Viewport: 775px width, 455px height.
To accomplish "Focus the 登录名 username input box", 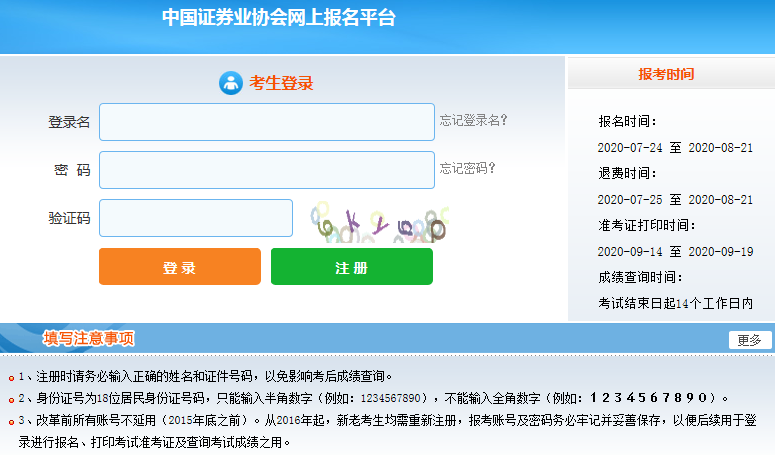I will [267, 122].
